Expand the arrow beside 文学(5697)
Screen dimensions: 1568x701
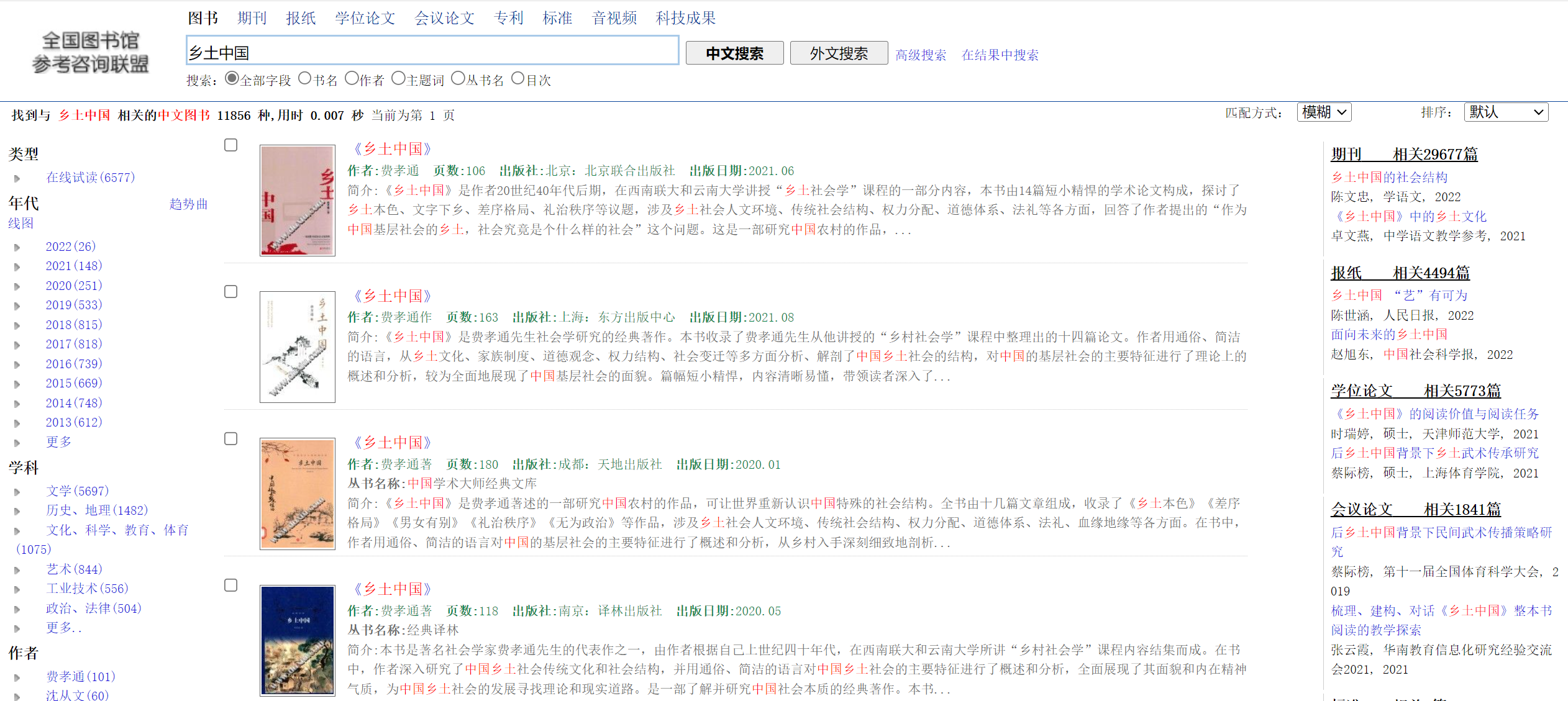[17, 492]
